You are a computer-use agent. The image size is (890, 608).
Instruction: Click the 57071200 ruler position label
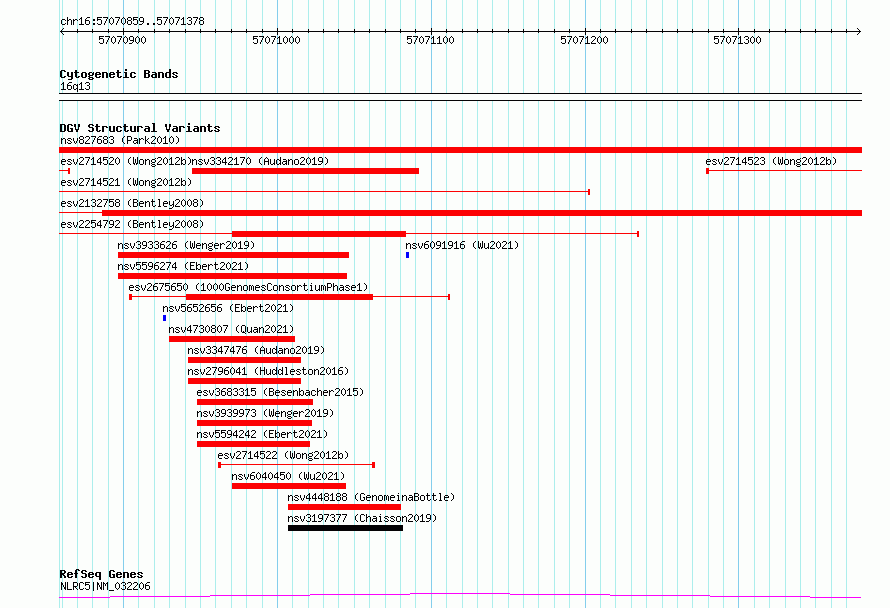pyautogui.click(x=584, y=40)
